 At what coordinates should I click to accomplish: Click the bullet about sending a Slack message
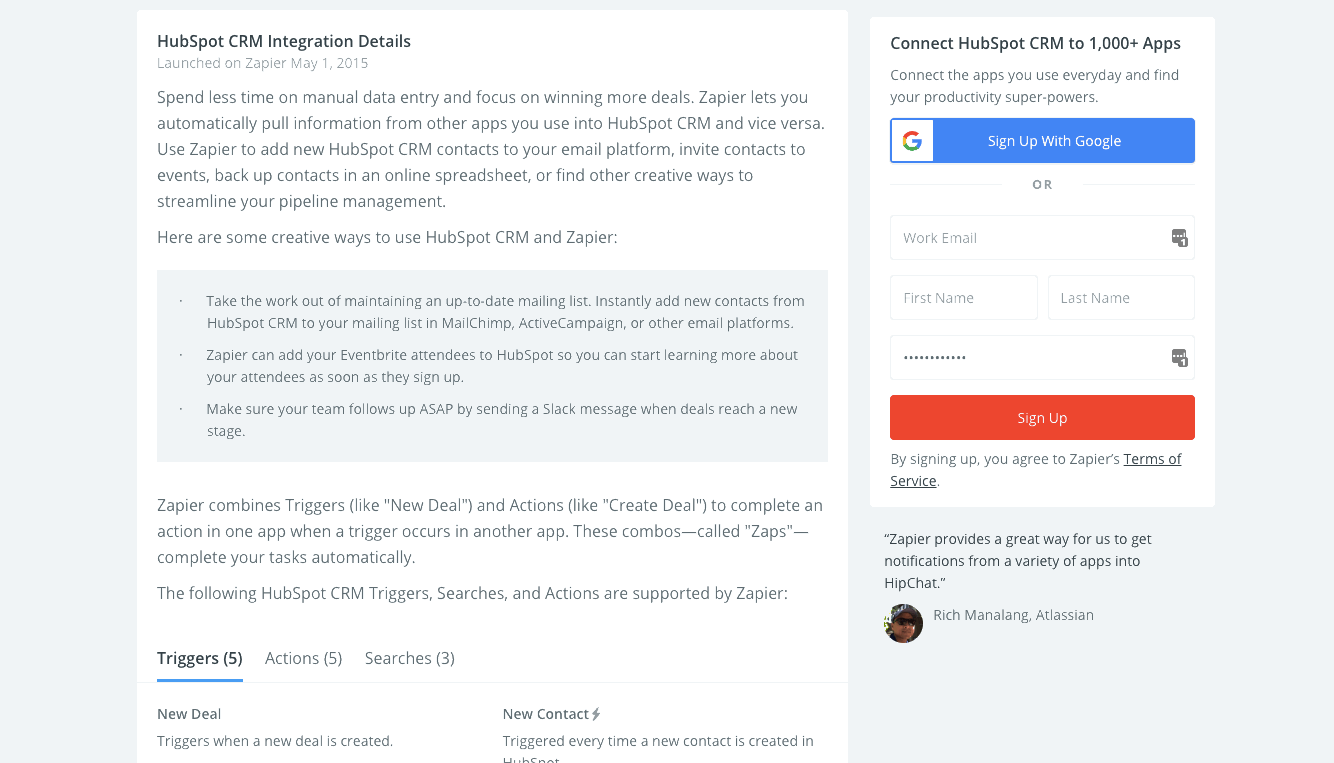(x=502, y=420)
